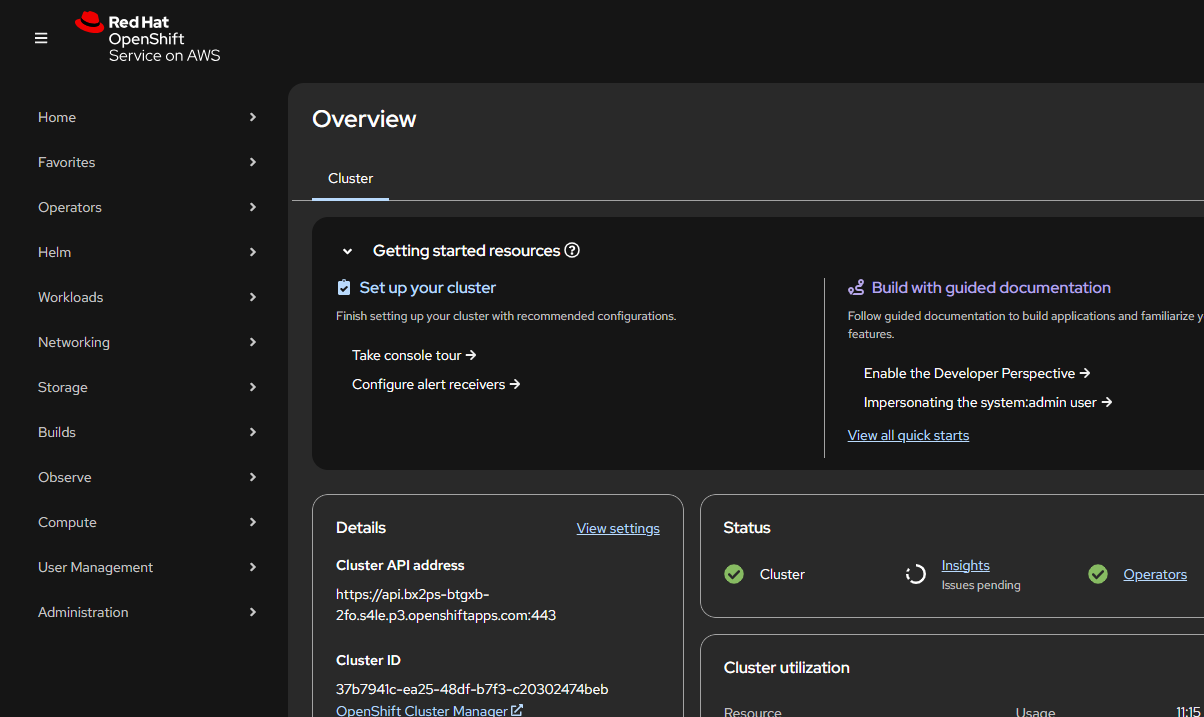The width and height of the screenshot is (1204, 717).
Task: Click the hamburger navigation menu icon
Action: (41, 38)
